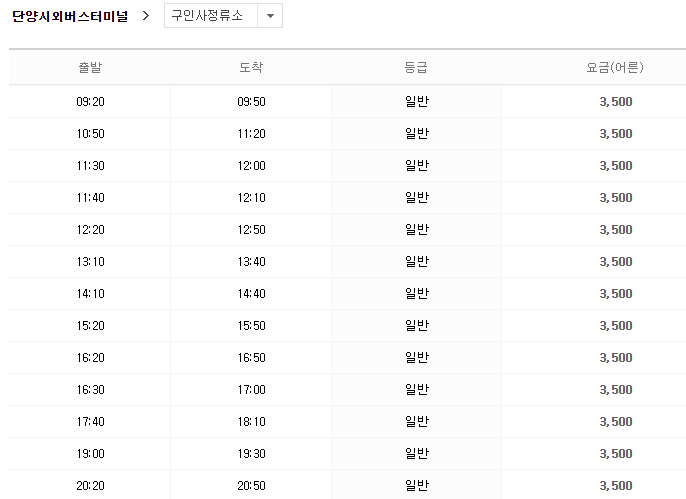Image resolution: width=686 pixels, height=499 pixels.
Task: Click the 도착 column header
Action: pyautogui.click(x=251, y=68)
